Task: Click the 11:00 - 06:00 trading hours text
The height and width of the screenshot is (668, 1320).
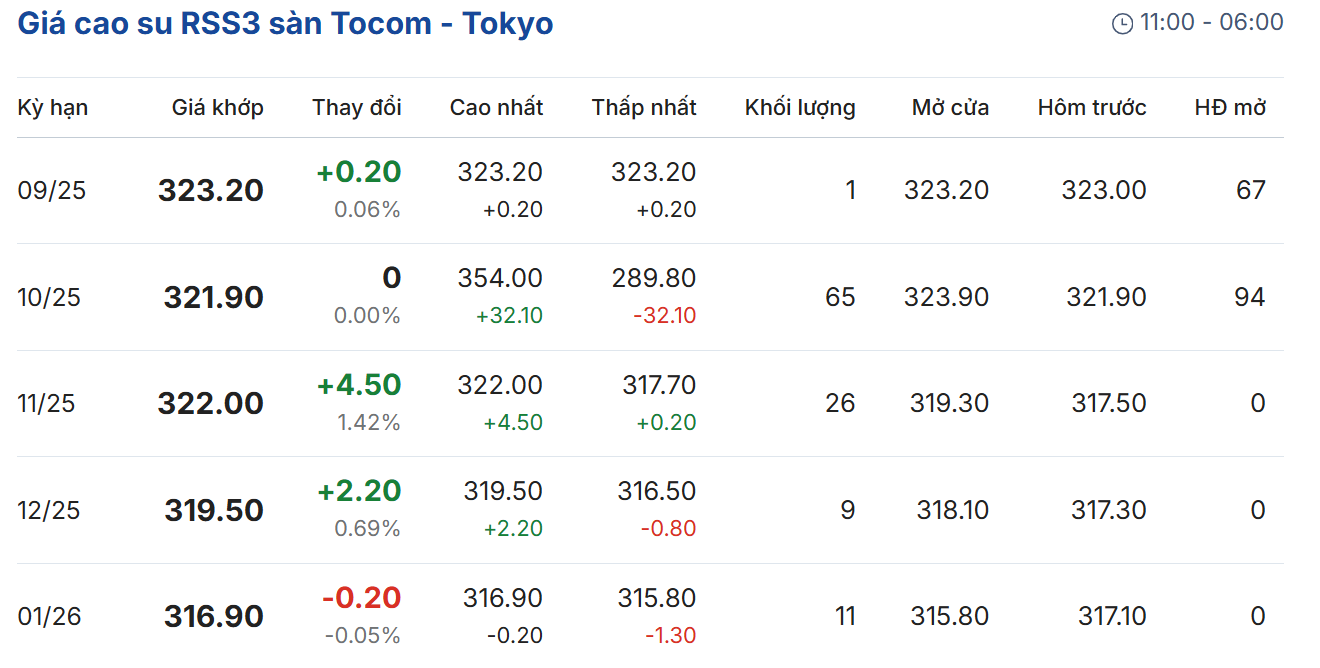Action: [x=1211, y=22]
